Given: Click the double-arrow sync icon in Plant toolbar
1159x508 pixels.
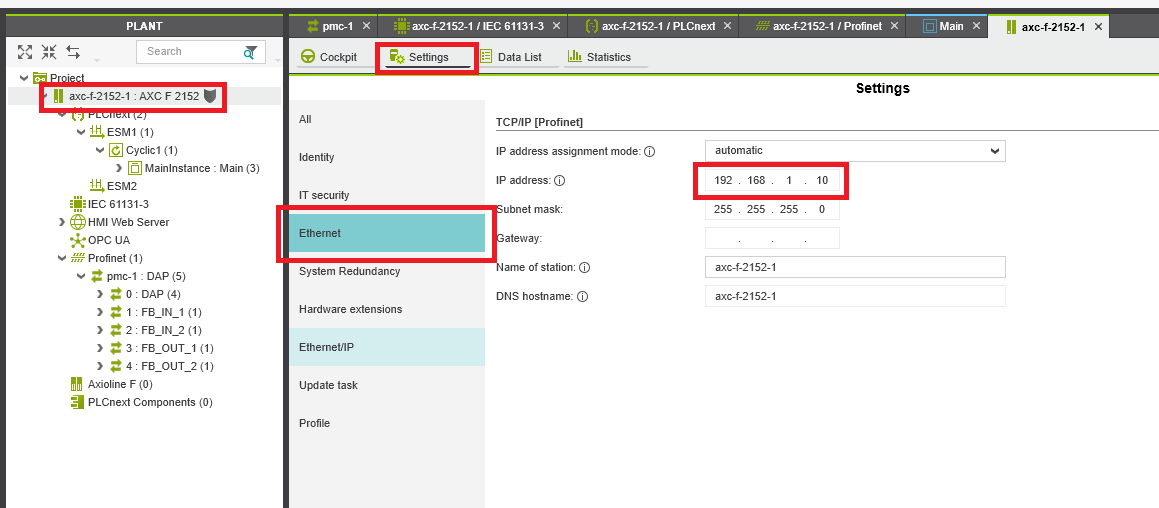Looking at the screenshot, I should pyautogui.click(x=73, y=52).
